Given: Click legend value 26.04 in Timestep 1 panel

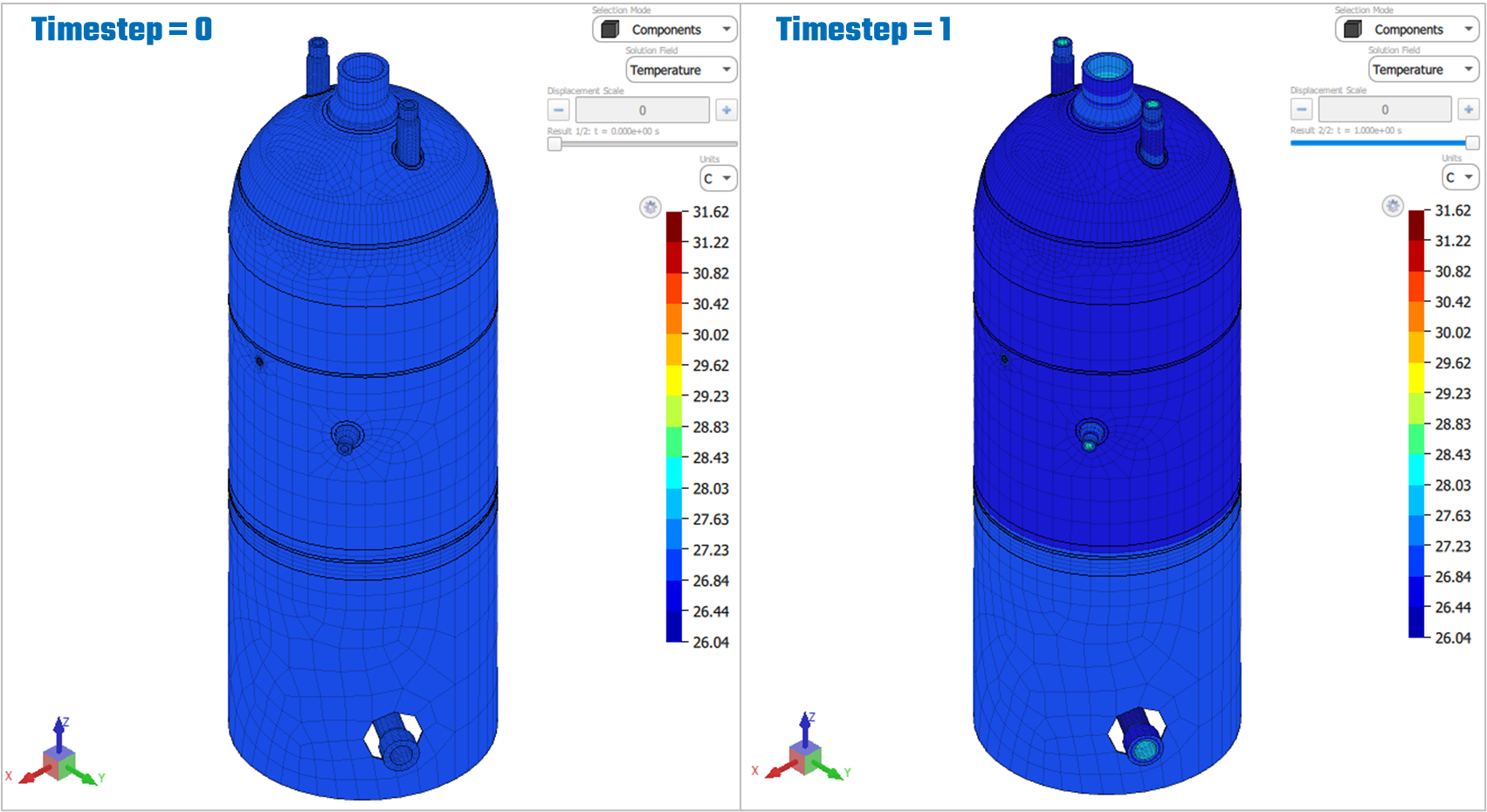Looking at the screenshot, I should 1453,638.
